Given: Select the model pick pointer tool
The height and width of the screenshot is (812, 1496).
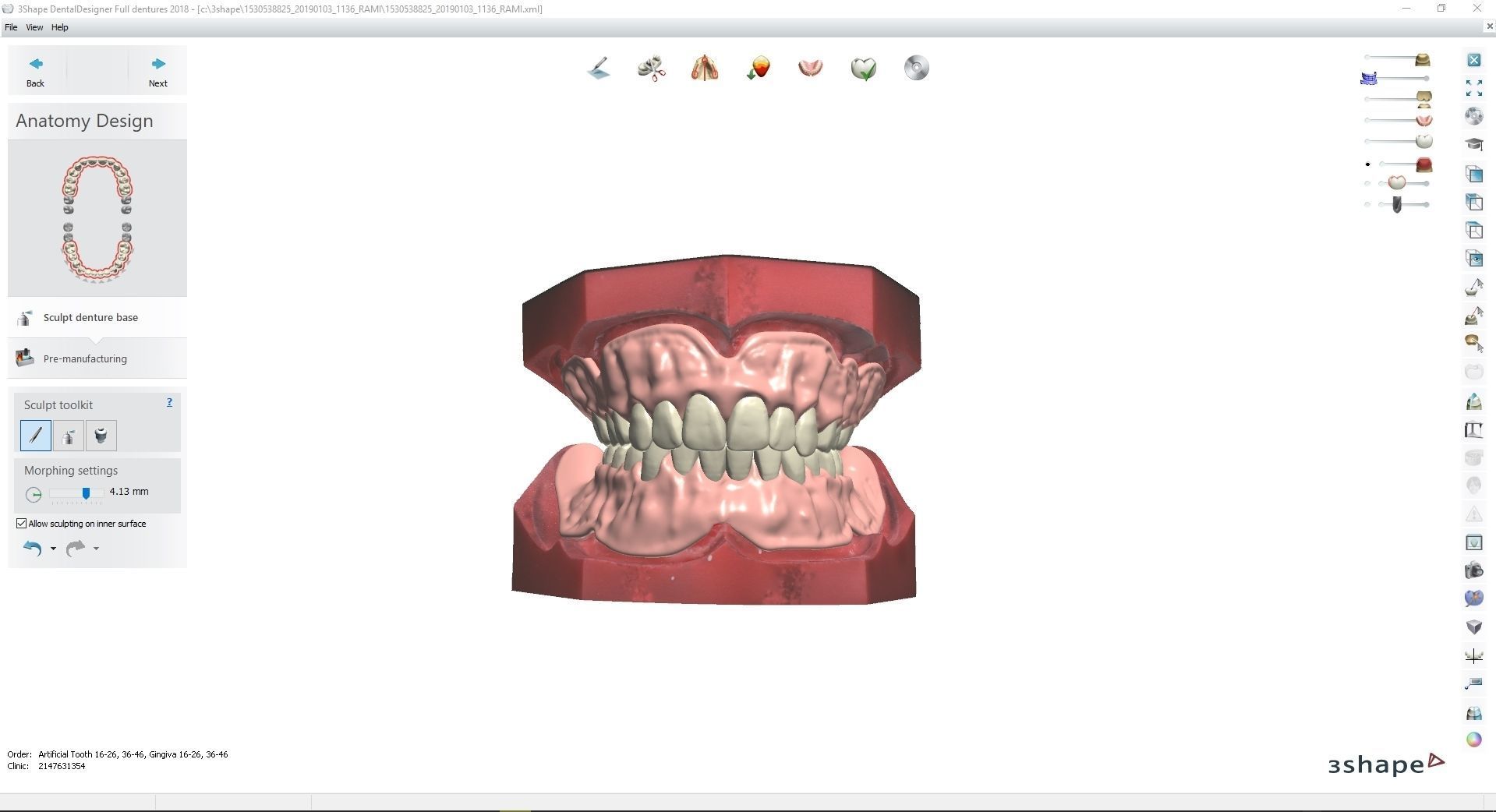Looking at the screenshot, I should pos(1474,316).
